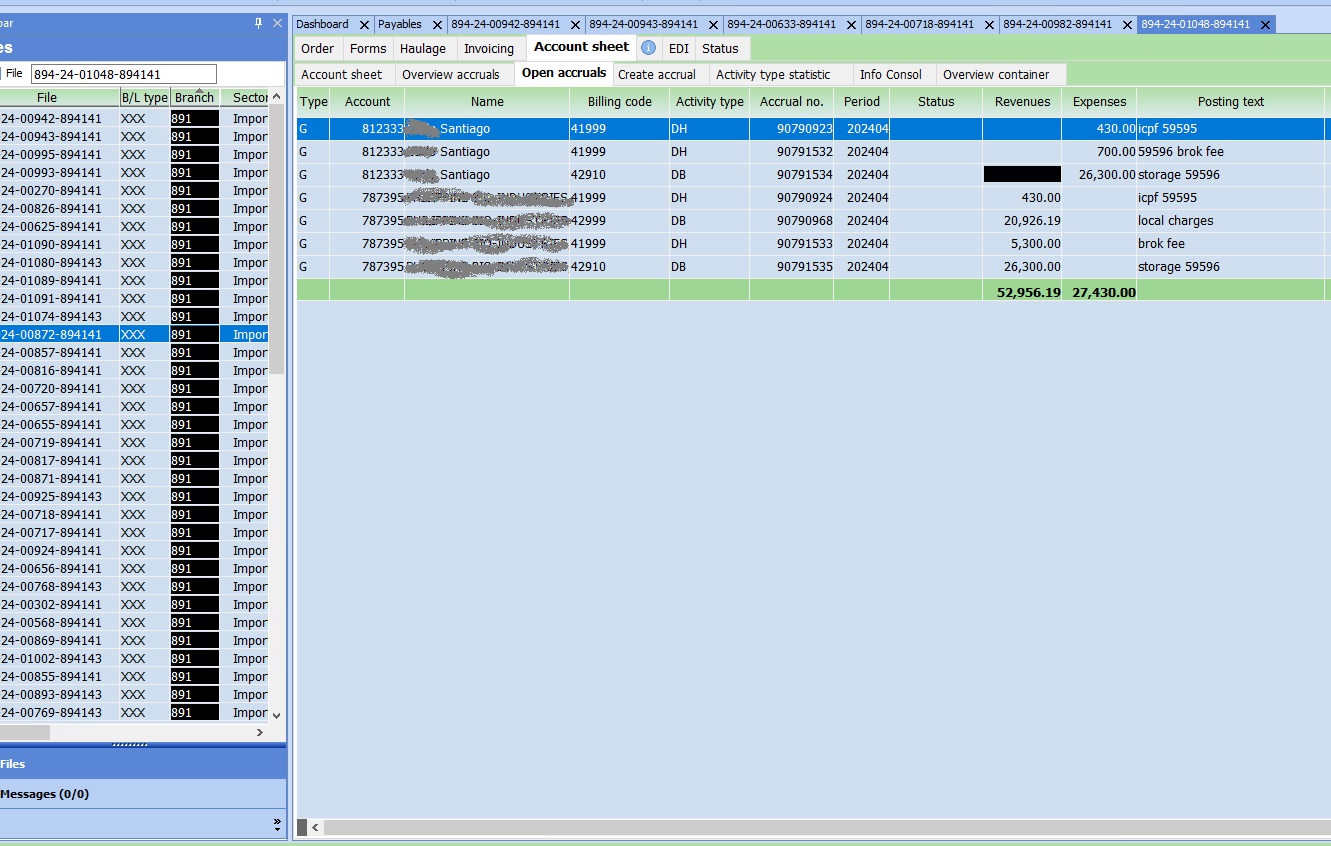This screenshot has height=846, width=1331.
Task: Select file 24-00925-894143 in the file list
Action: 135,497
